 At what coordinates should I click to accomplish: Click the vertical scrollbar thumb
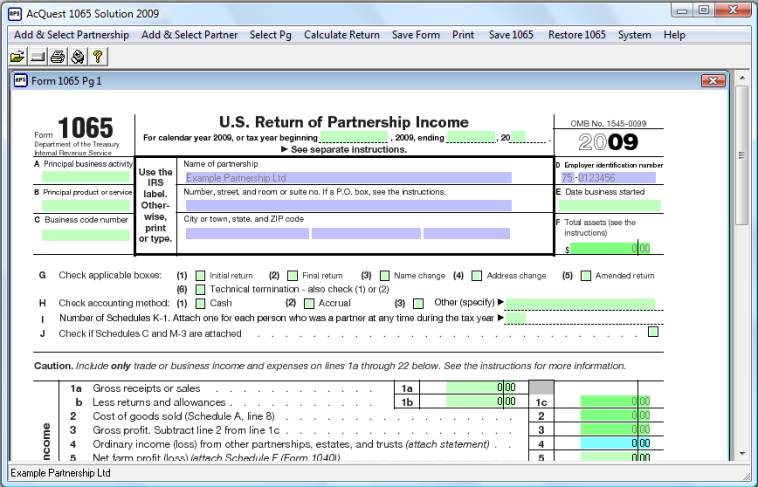pos(742,155)
